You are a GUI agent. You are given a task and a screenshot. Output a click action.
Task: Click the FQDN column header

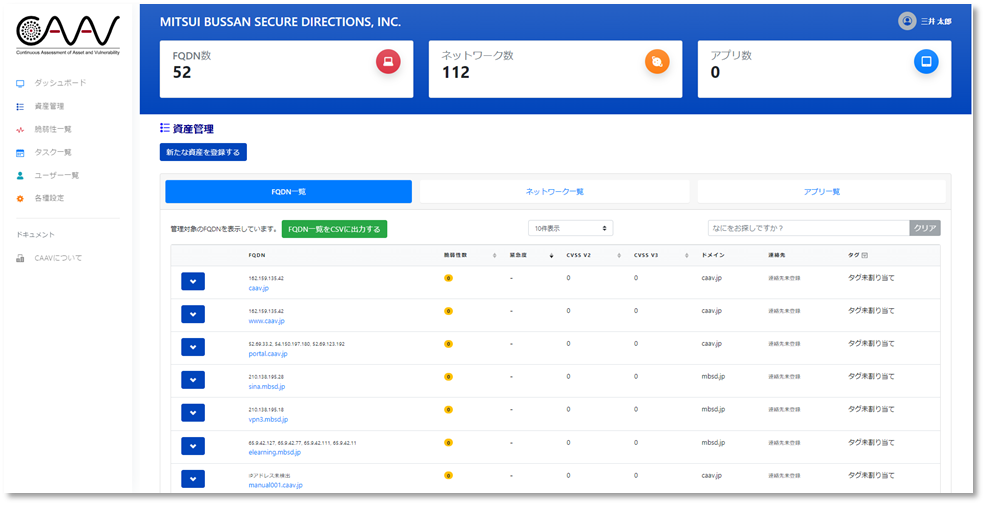click(x=256, y=255)
